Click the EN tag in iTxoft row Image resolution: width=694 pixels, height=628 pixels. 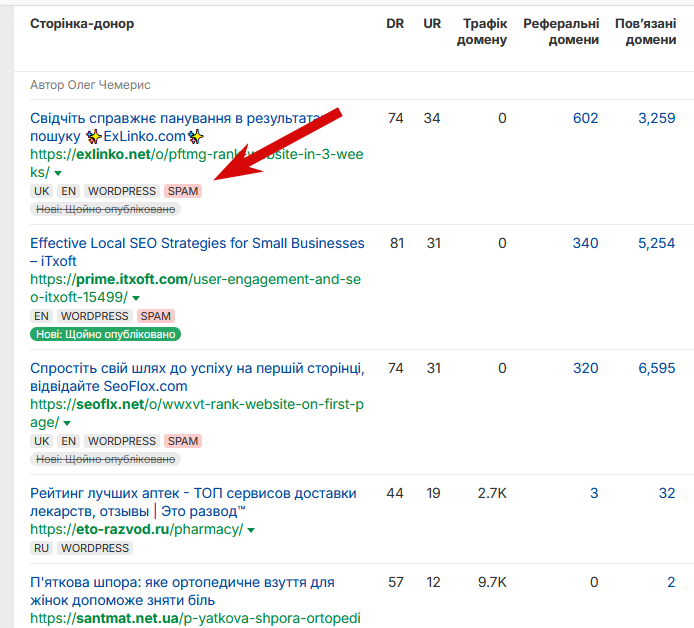pos(41,316)
